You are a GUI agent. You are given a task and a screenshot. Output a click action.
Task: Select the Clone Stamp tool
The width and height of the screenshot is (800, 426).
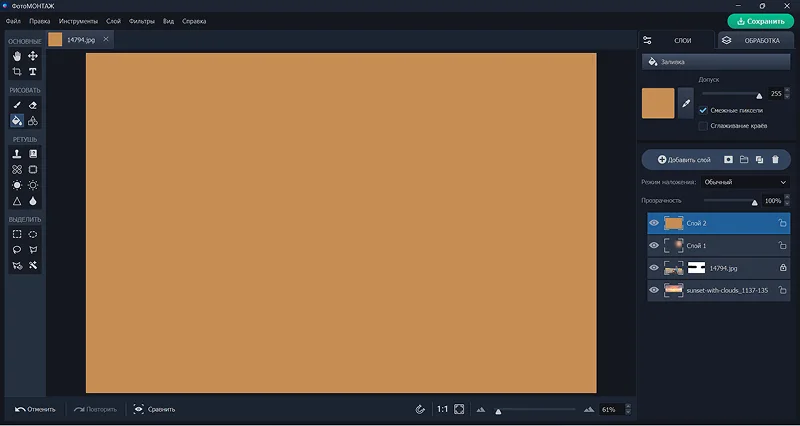click(x=17, y=154)
